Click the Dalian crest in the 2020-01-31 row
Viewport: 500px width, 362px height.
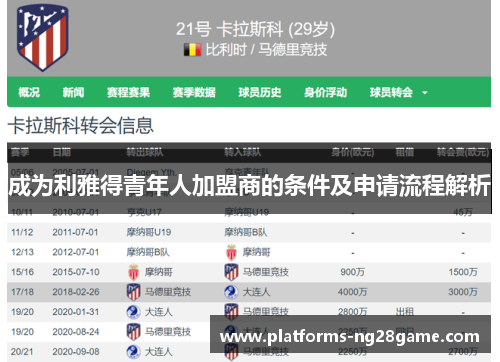tap(133, 312)
